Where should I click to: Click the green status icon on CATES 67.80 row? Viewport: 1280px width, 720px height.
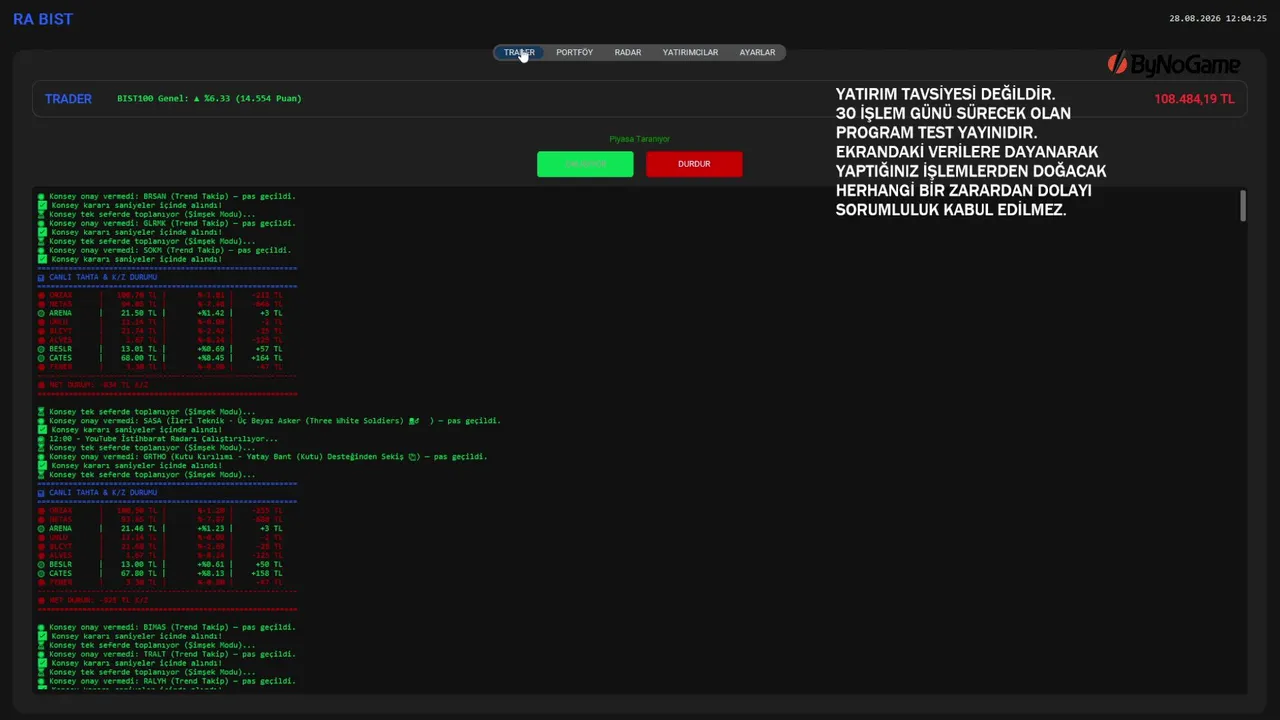41,573
